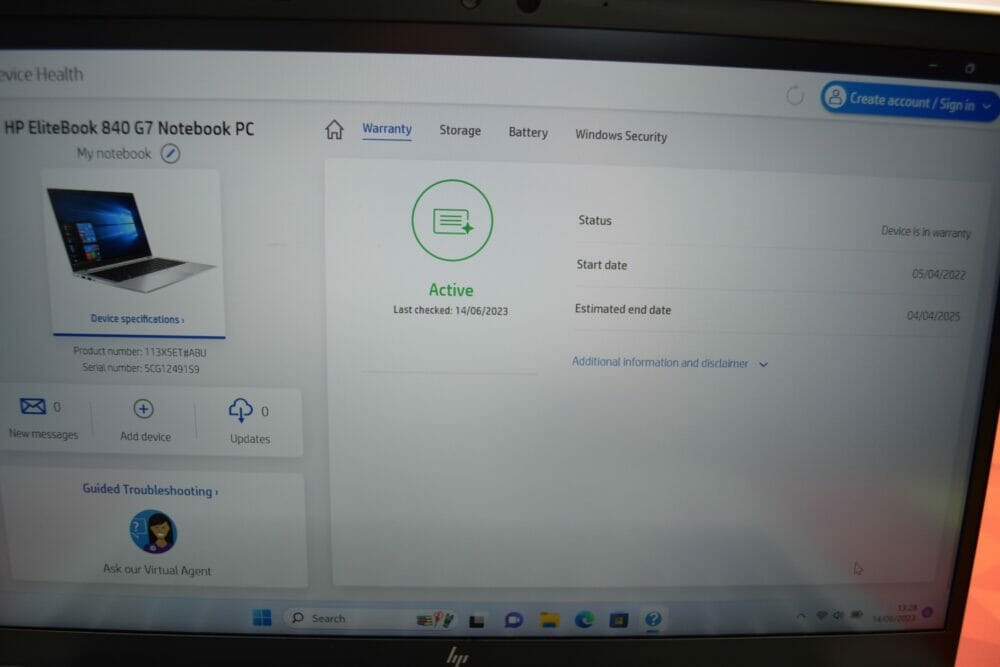This screenshot has width=1000, height=667.
Task: Go to the Home icon tab
Action: 334,129
